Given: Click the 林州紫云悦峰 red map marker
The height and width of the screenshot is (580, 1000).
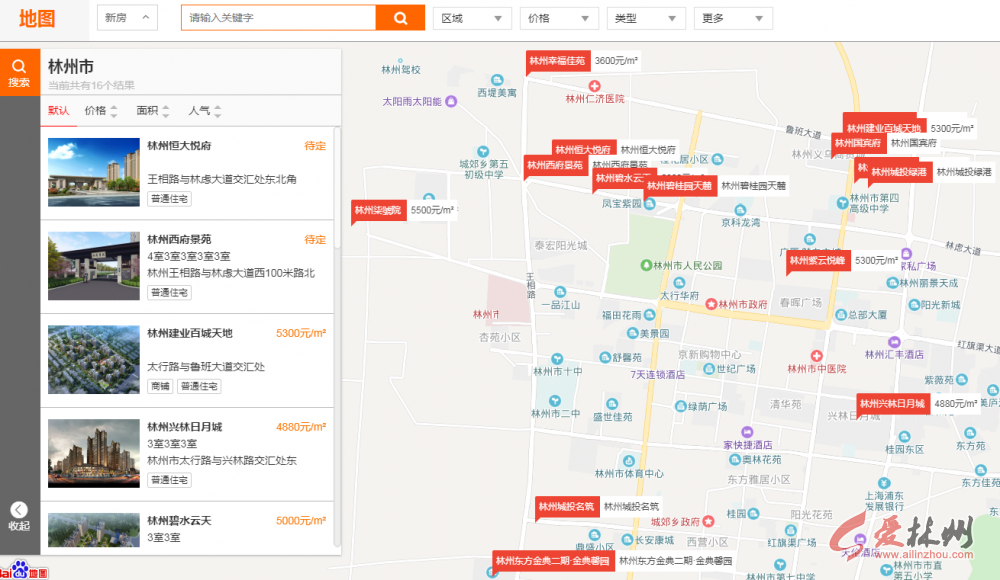Looking at the screenshot, I should coord(818,260).
